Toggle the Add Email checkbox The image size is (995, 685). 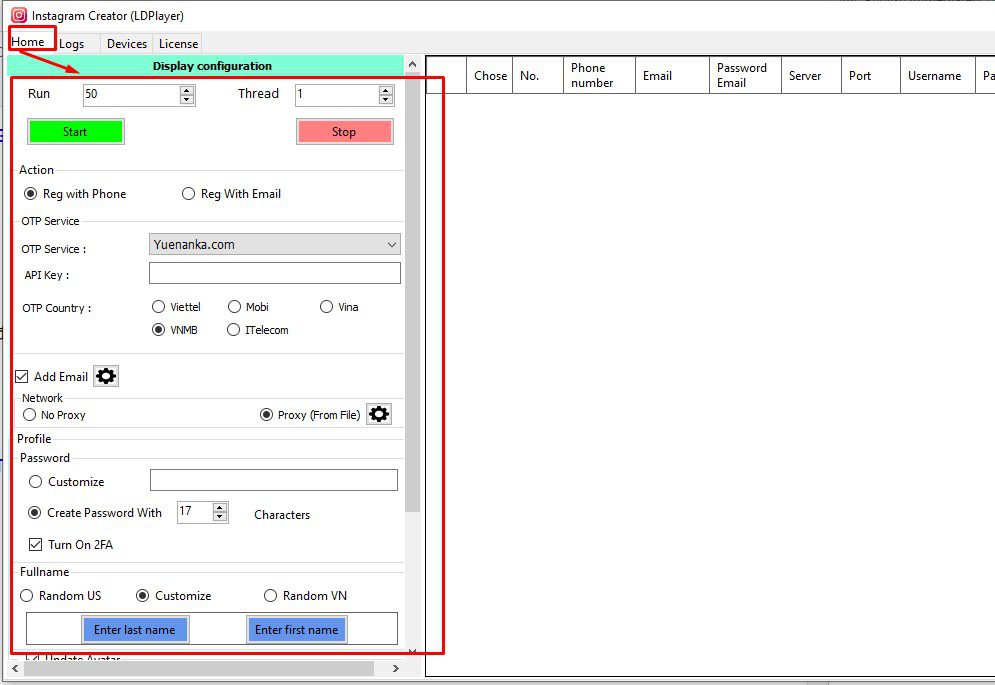coord(22,376)
